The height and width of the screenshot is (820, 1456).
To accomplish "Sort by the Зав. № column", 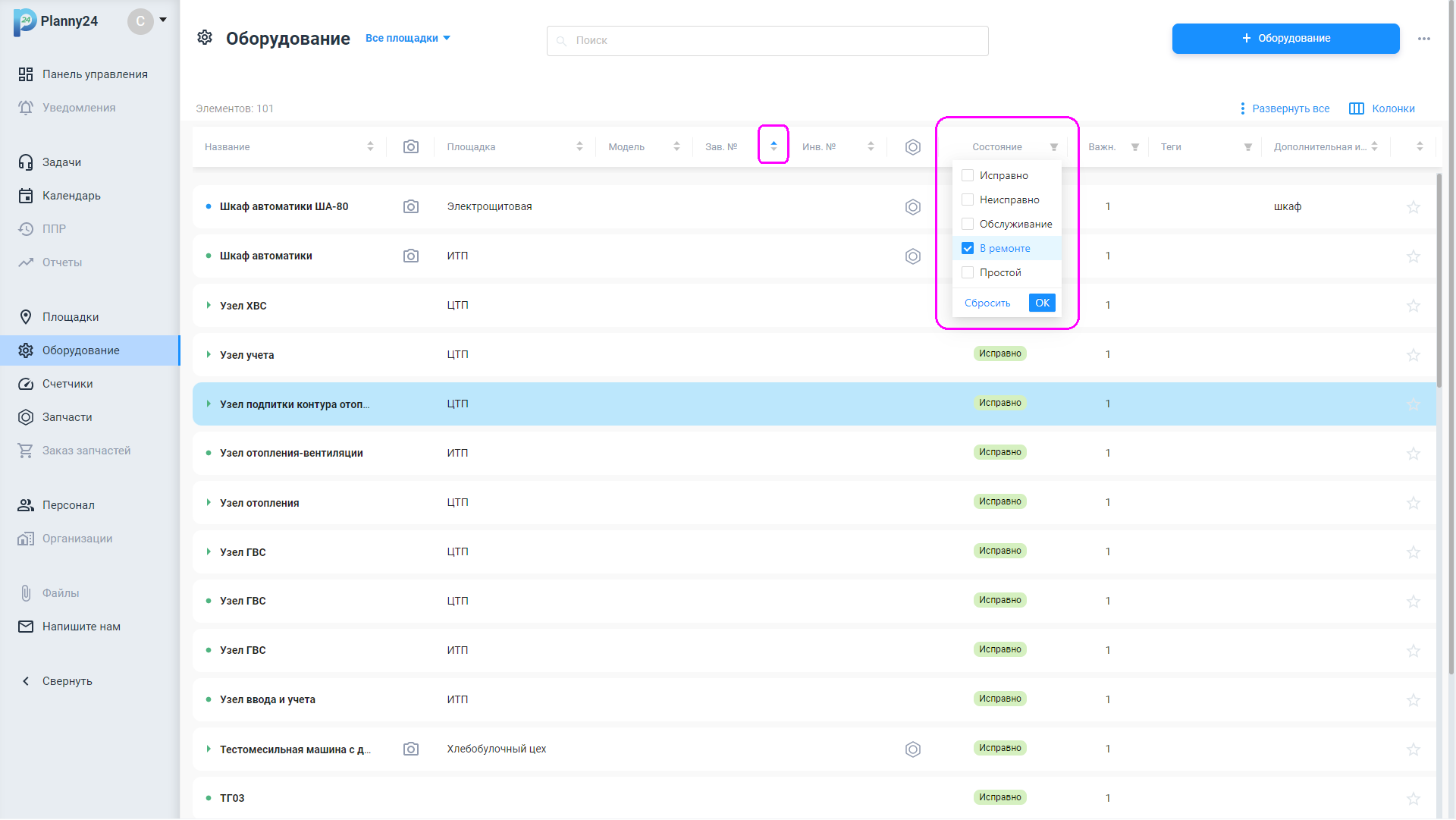I will pyautogui.click(x=773, y=146).
